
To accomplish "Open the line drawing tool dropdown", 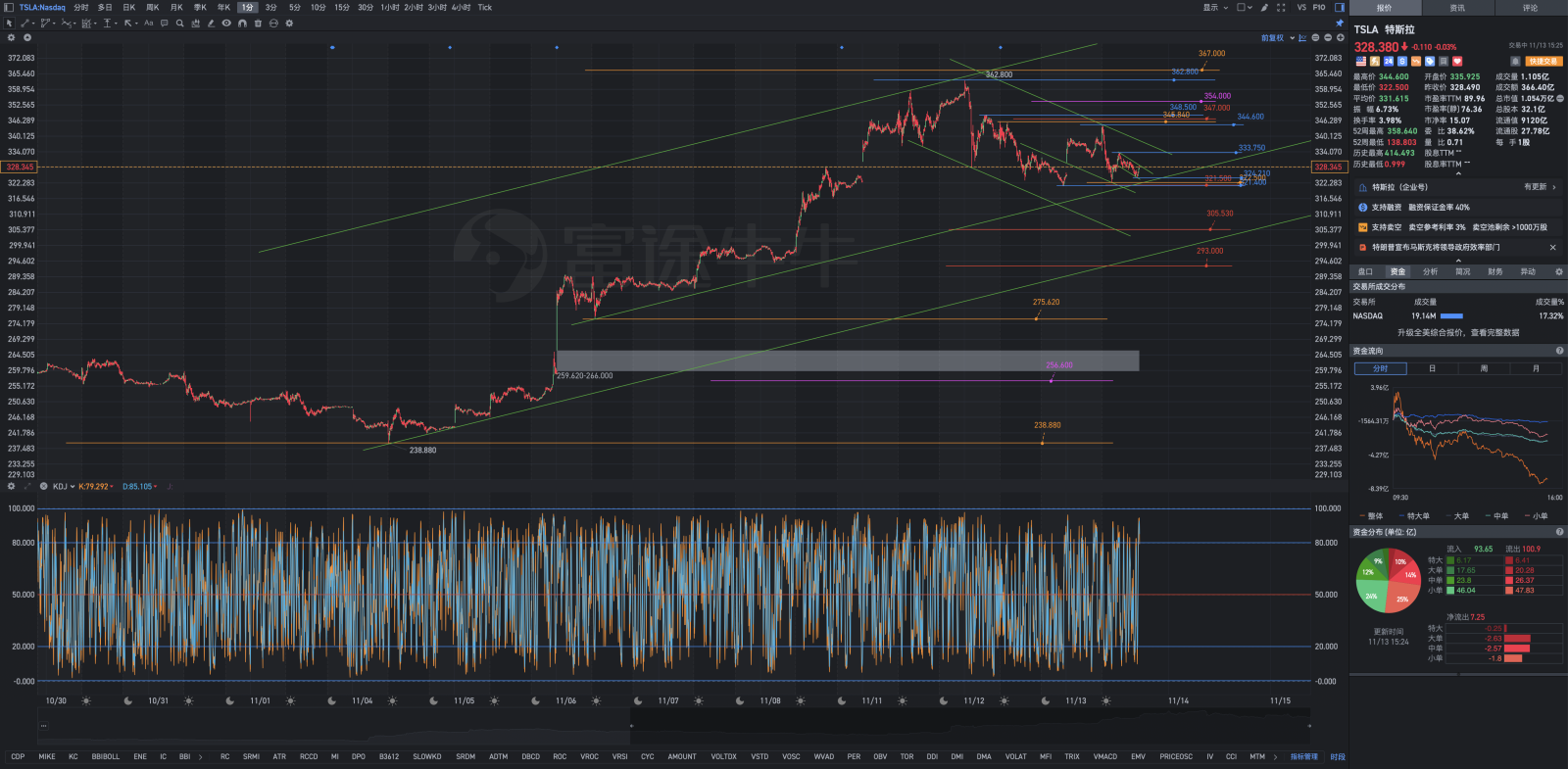I will [x=34, y=24].
